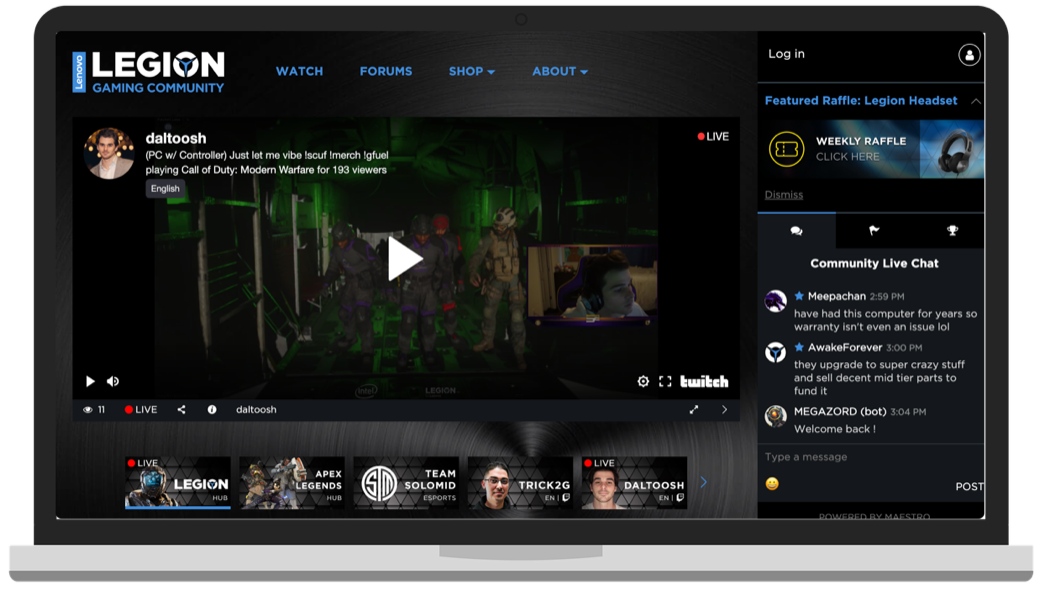Image resolution: width=1040 pixels, height=591 pixels.
Task: Click the star badge beside AwakeForever
Action: [x=799, y=347]
